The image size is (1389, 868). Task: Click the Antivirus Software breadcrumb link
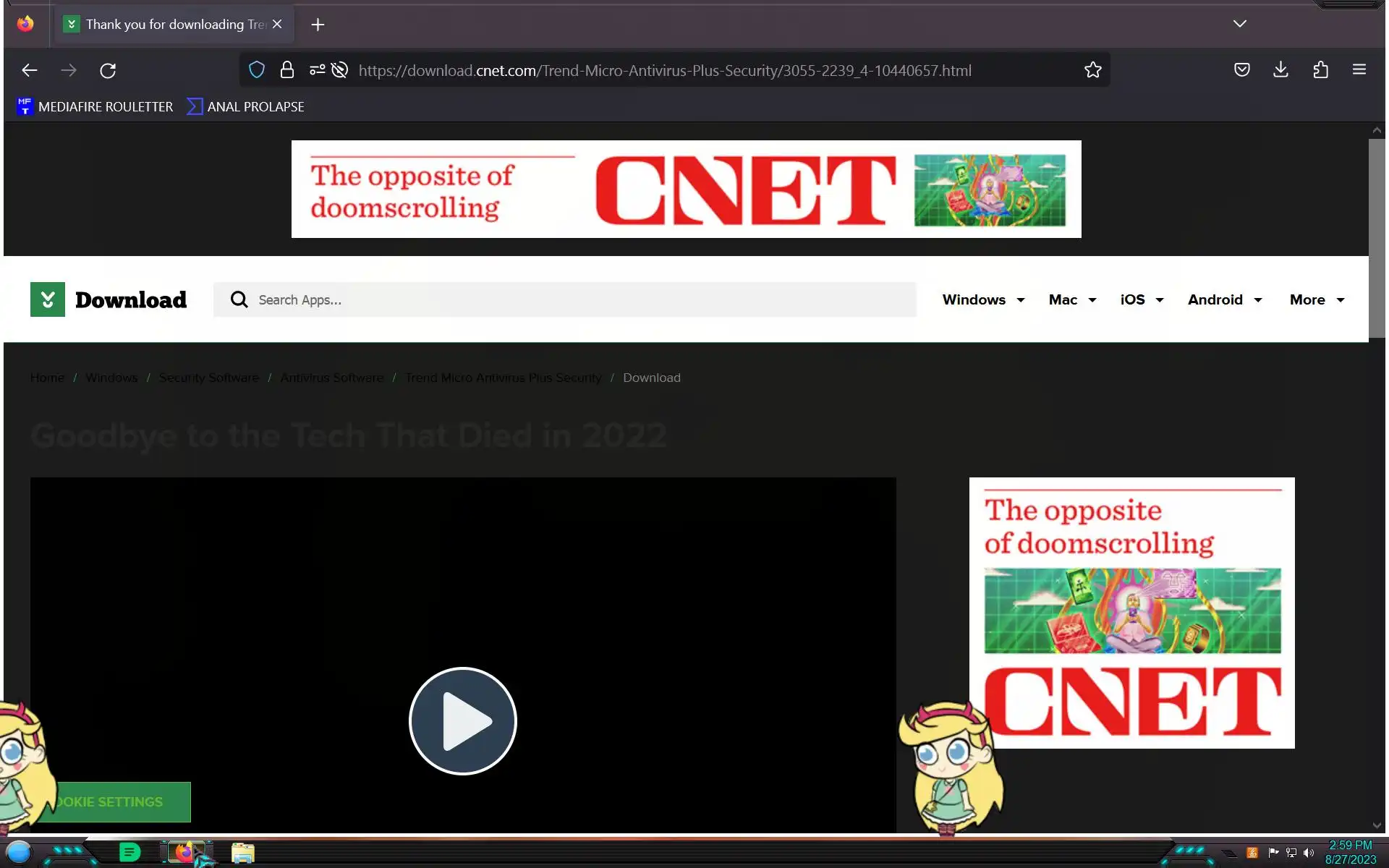[331, 378]
